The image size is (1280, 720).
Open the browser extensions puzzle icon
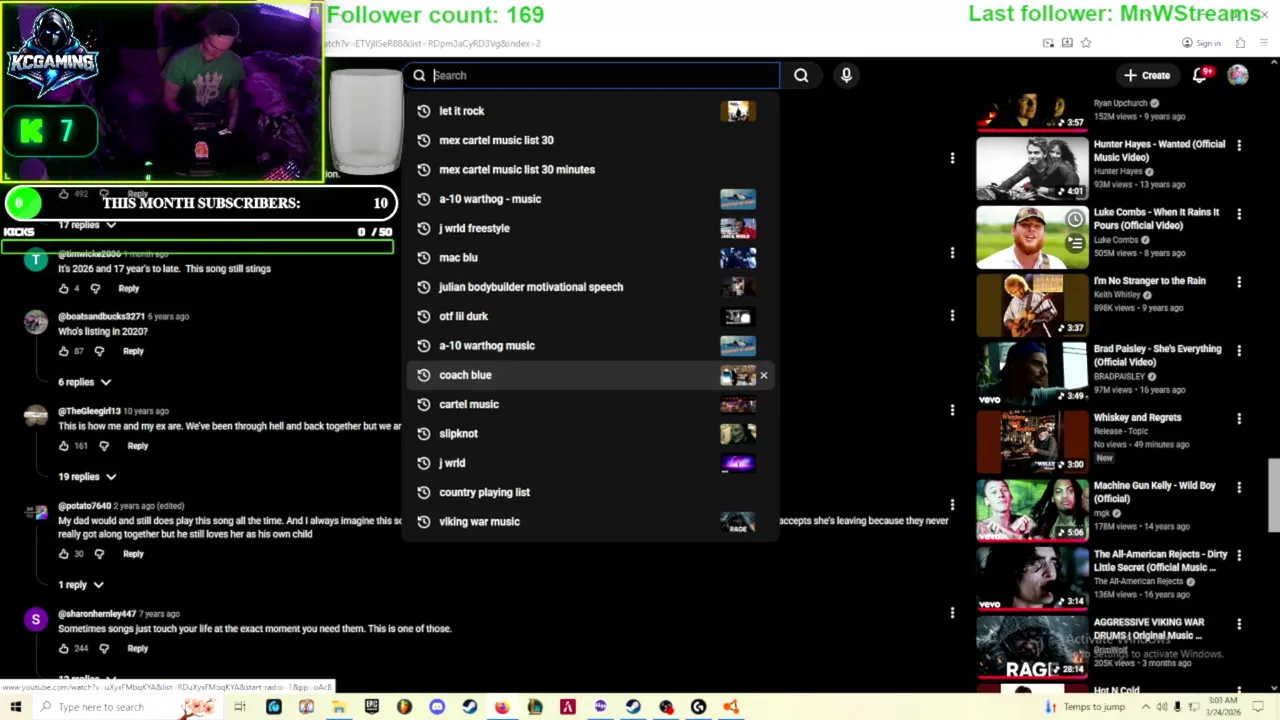(x=1240, y=43)
